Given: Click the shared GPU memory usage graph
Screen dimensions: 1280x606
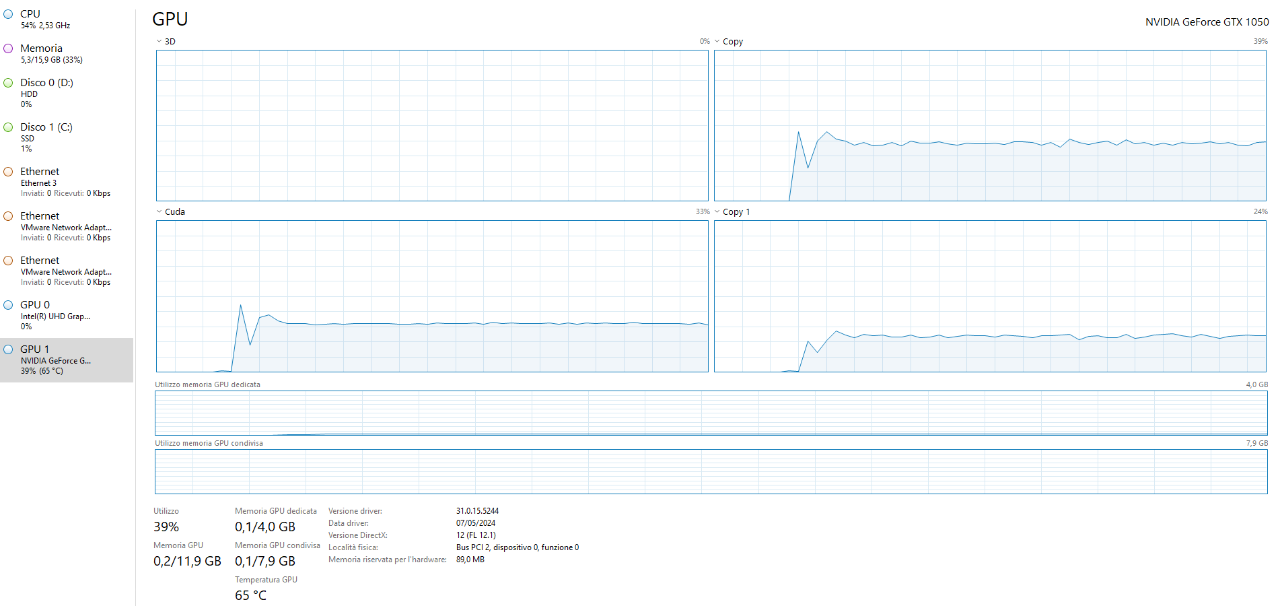Looking at the screenshot, I should click(711, 471).
